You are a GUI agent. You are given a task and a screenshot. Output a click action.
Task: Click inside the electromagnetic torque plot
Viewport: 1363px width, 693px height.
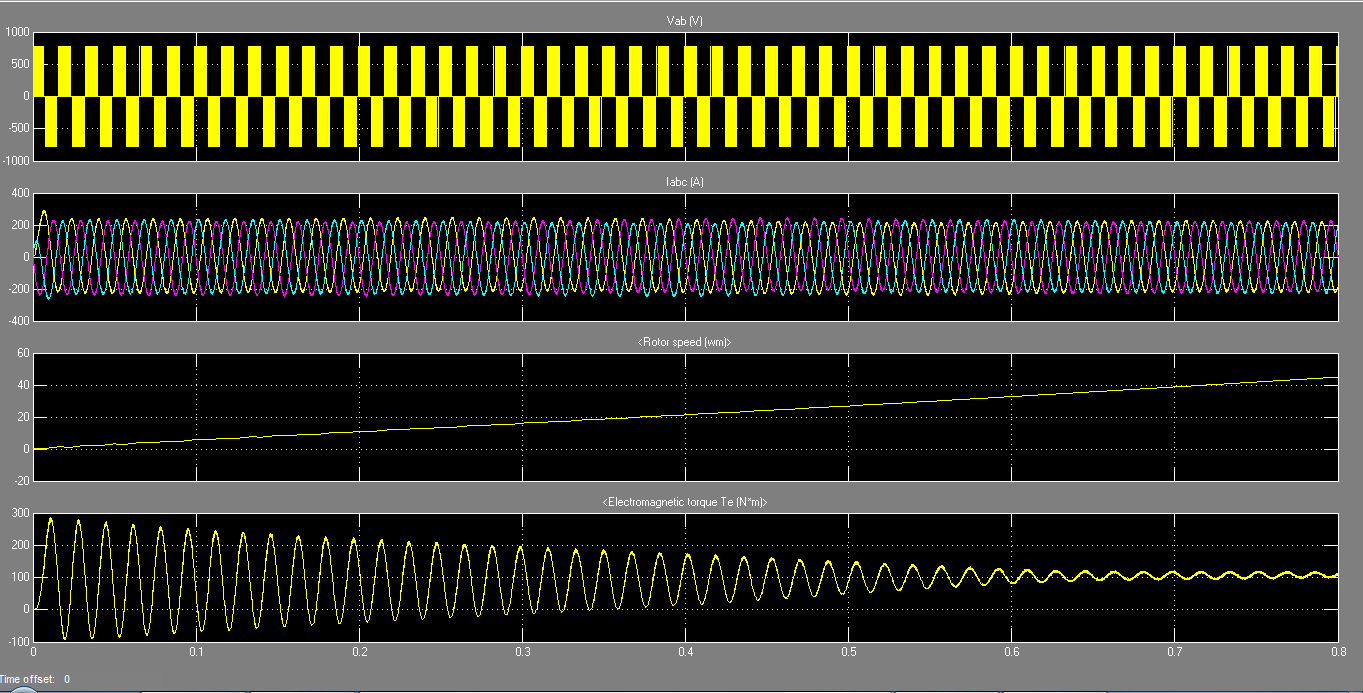tap(685, 577)
